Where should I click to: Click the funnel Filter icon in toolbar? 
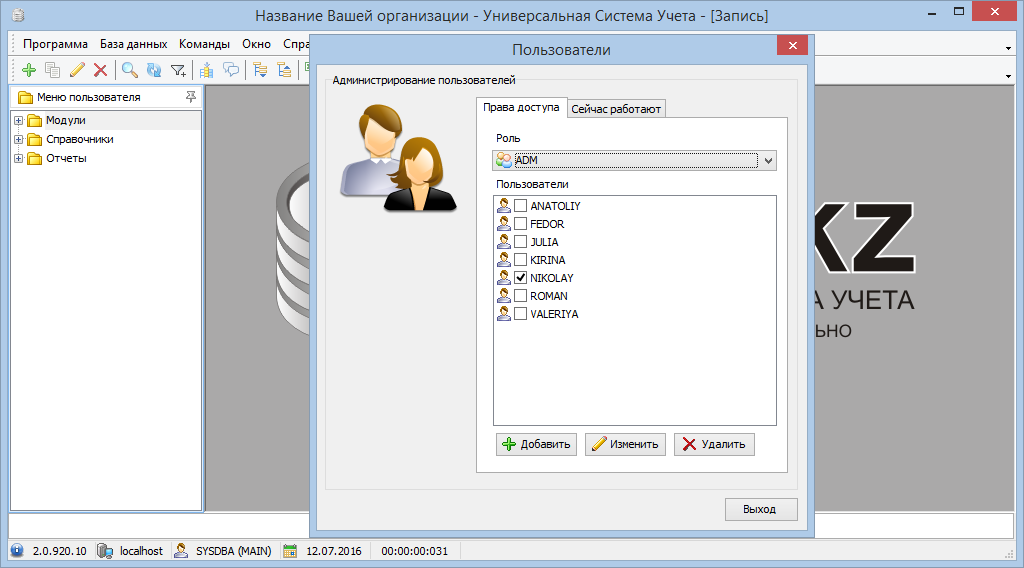point(178,70)
